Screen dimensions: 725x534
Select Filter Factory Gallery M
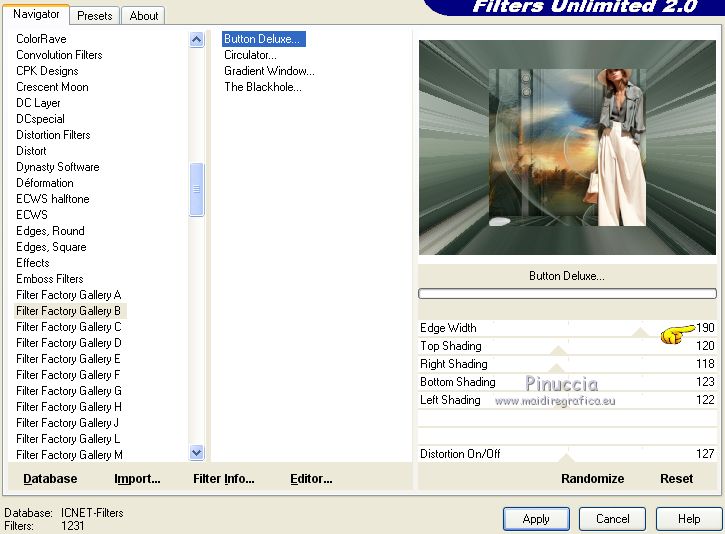pos(69,455)
